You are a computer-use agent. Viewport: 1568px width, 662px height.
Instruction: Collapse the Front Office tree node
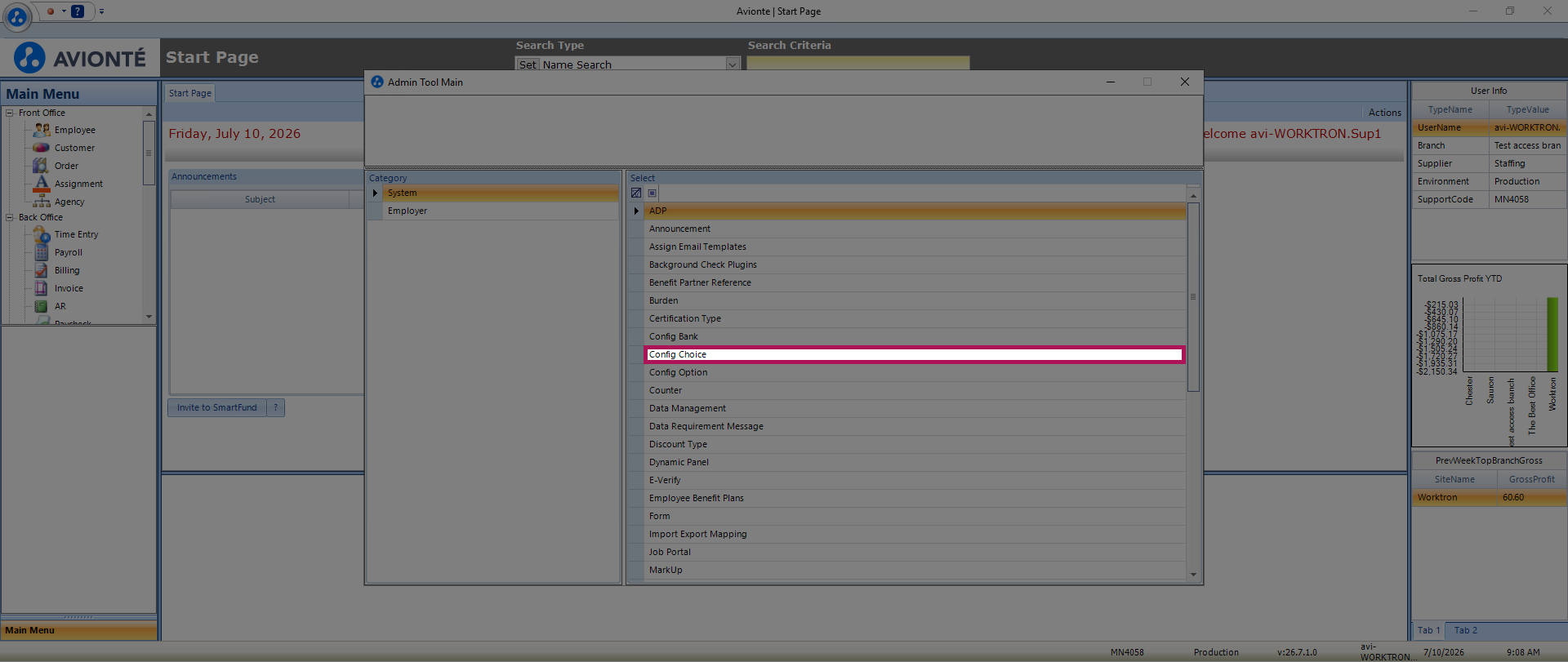point(10,113)
